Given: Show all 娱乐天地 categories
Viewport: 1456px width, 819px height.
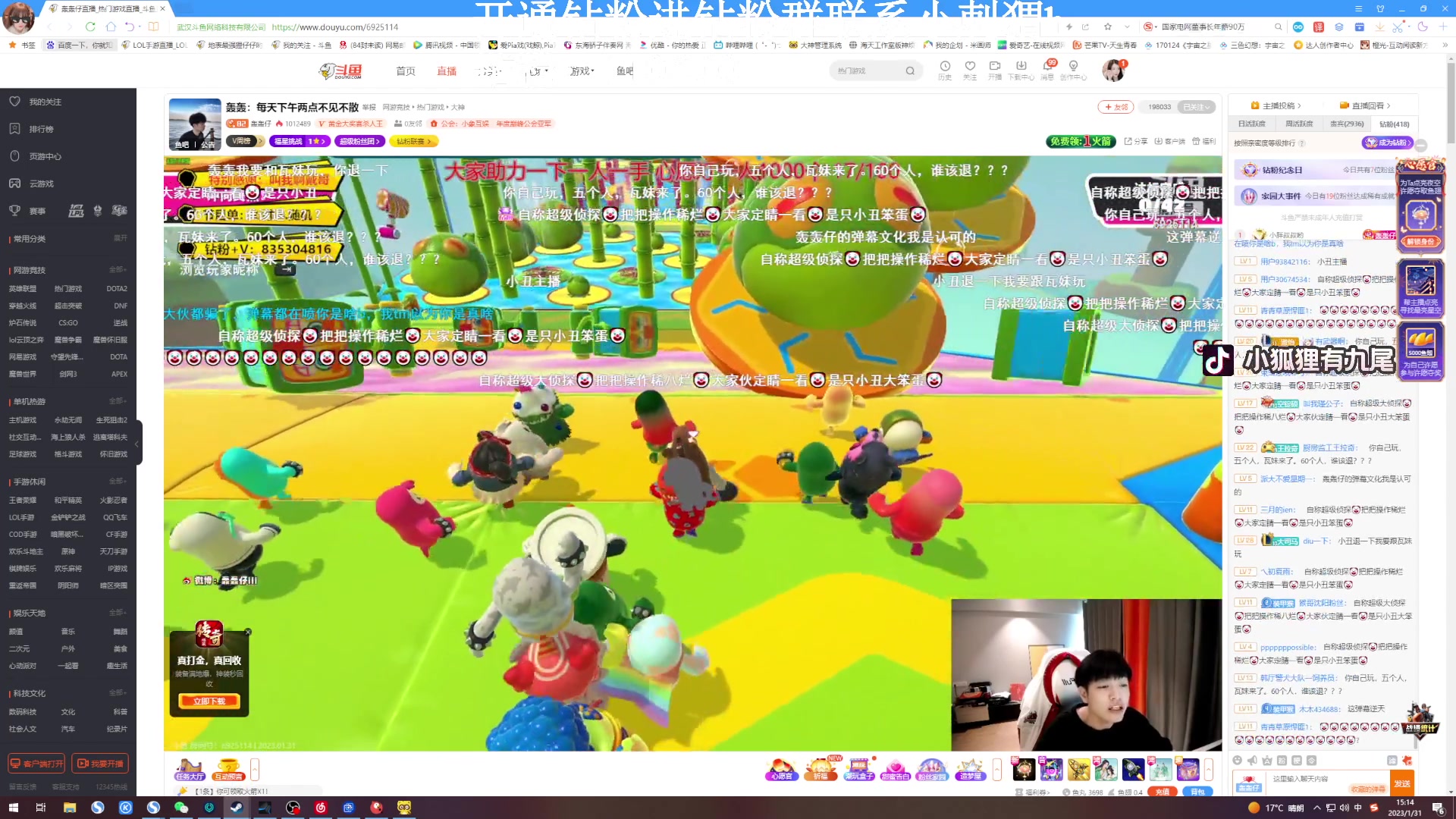Looking at the screenshot, I should (x=118, y=613).
